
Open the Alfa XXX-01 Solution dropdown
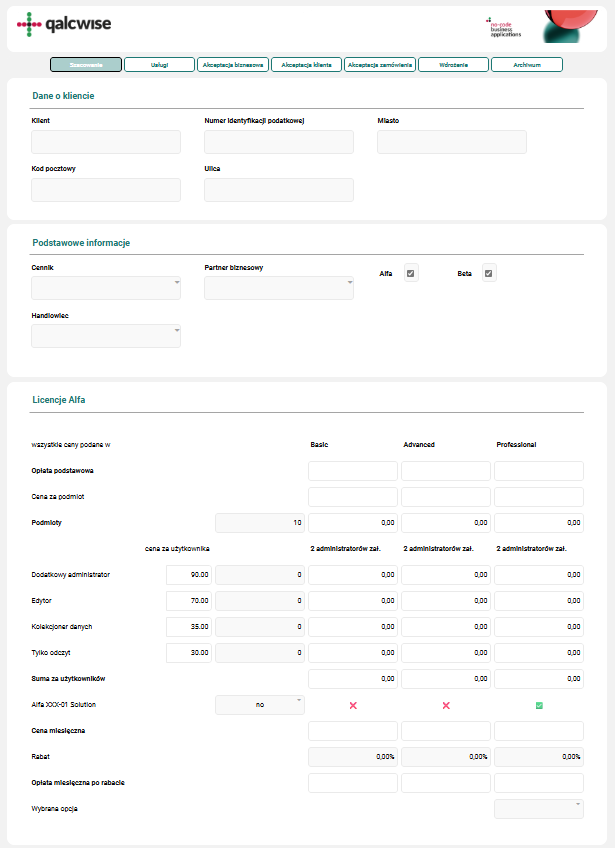point(260,705)
